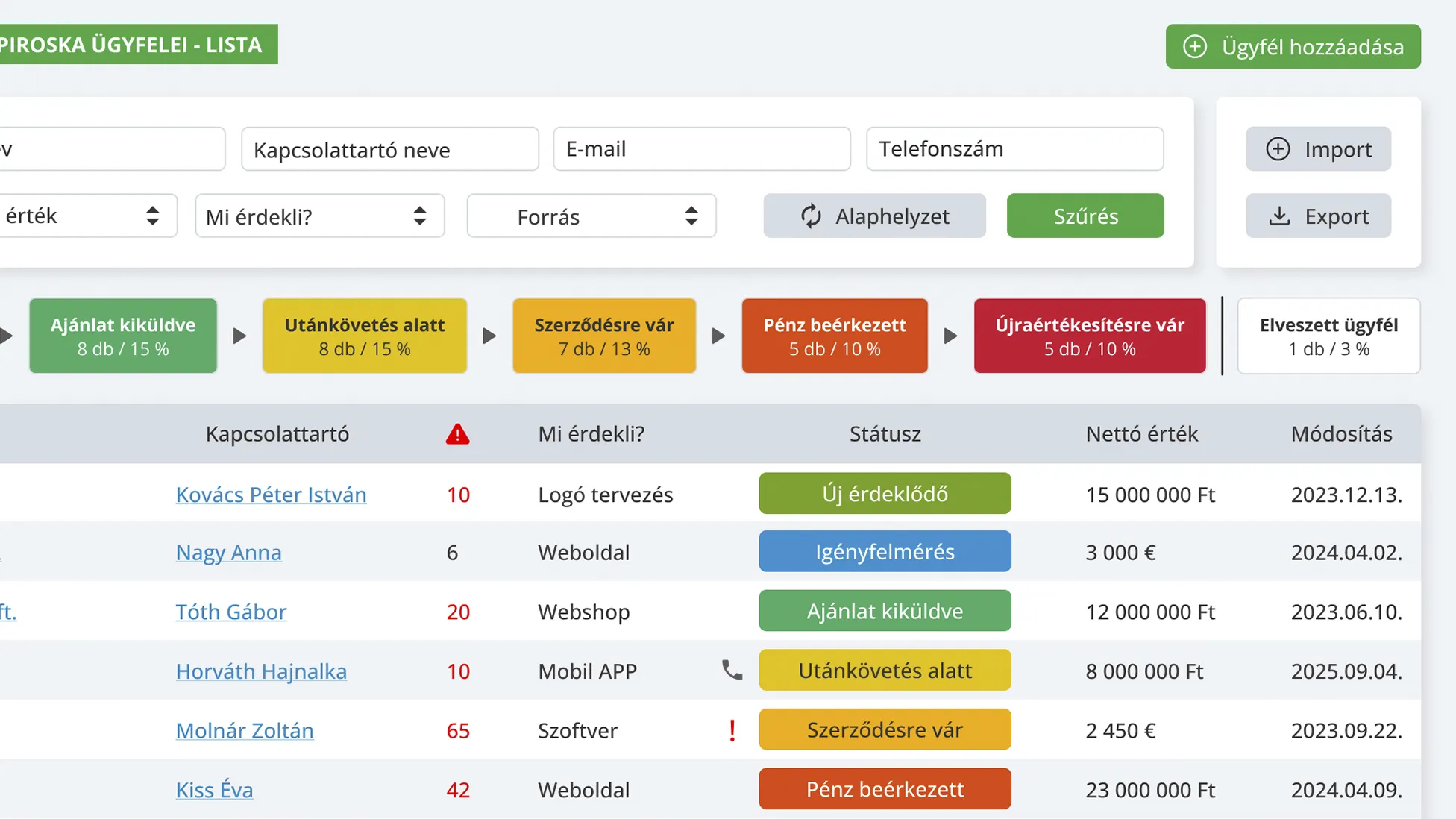
Task: Open Kiss Éva contact
Action: point(214,790)
